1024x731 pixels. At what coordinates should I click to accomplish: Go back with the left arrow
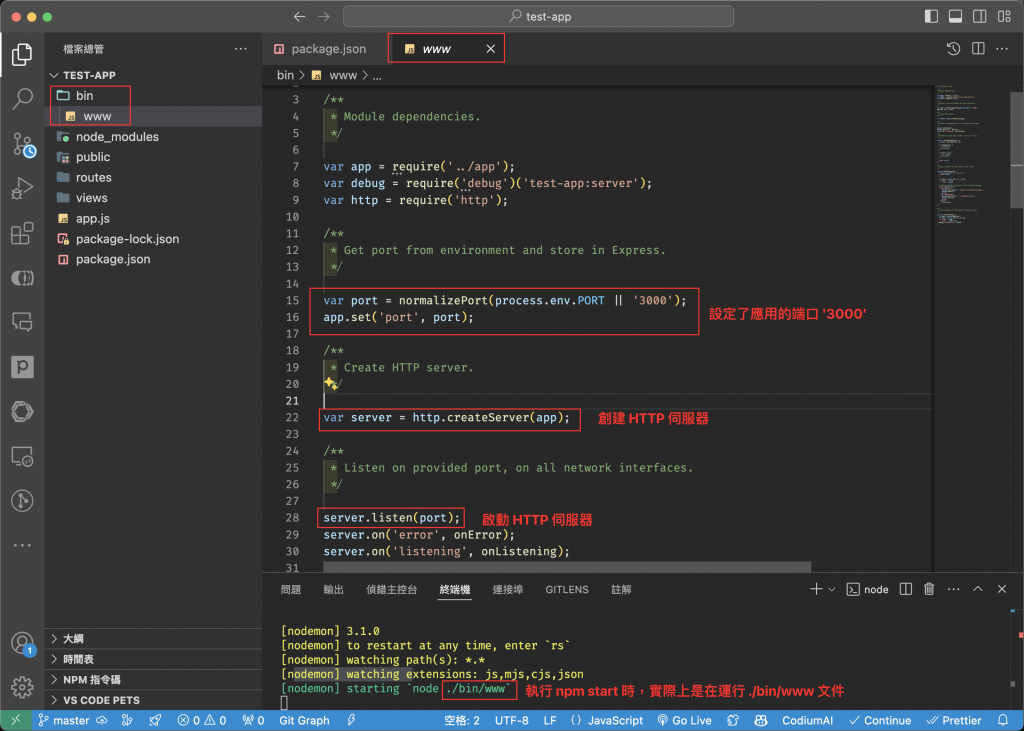299,16
